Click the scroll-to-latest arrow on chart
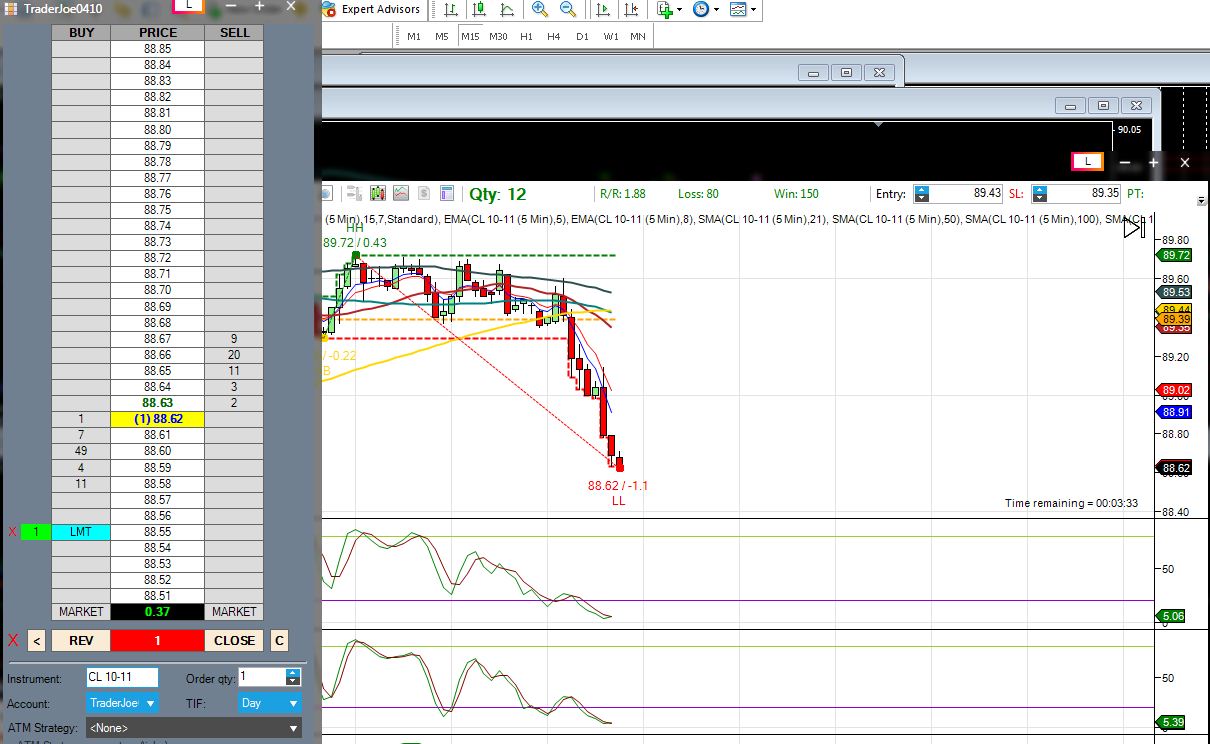Viewport: 1210px width, 744px height. tap(1133, 228)
